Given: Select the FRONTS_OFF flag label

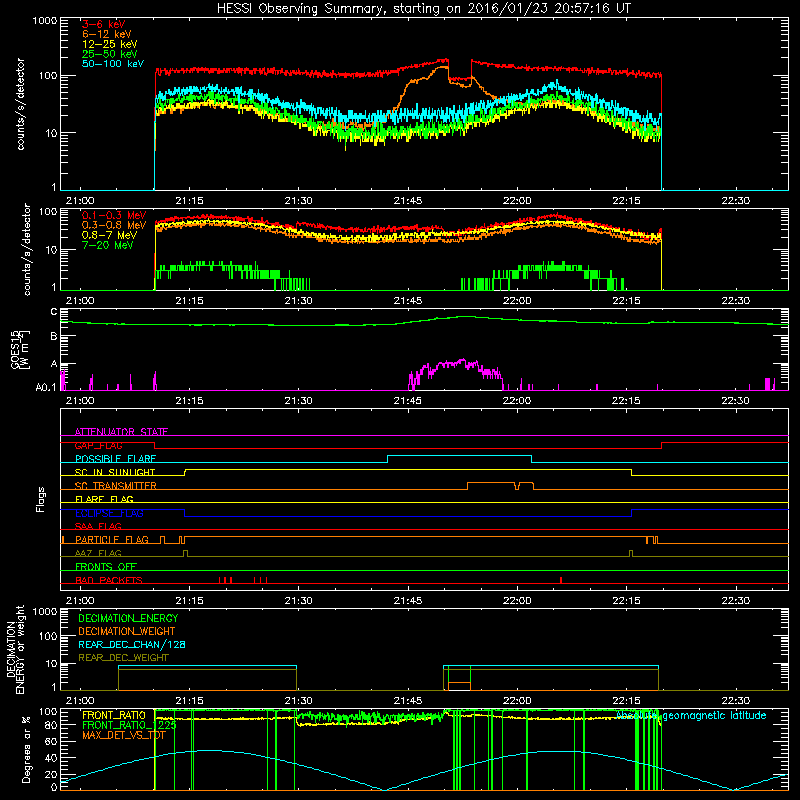Looking at the screenshot, I should [106, 566].
